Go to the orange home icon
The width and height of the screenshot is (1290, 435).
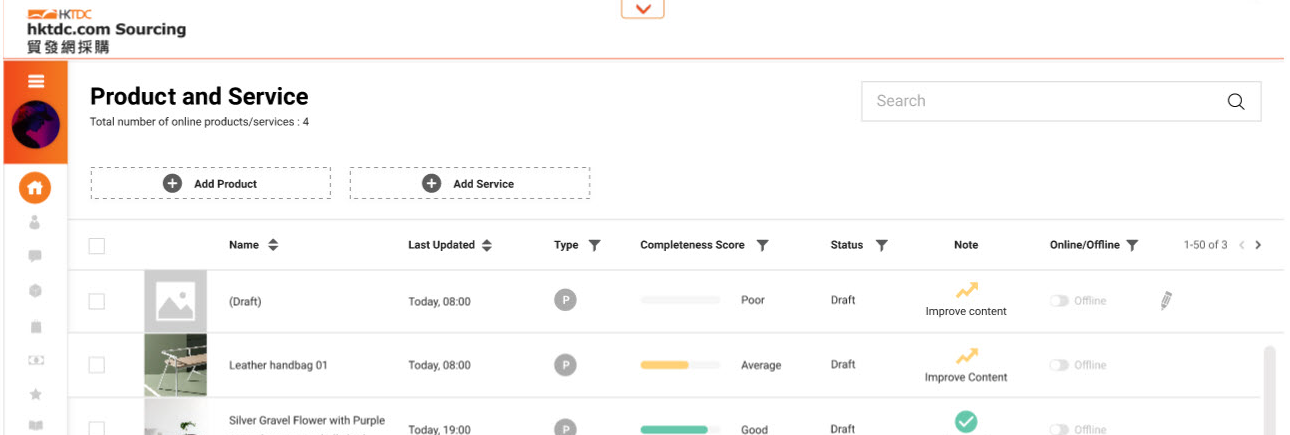pyautogui.click(x=35, y=187)
